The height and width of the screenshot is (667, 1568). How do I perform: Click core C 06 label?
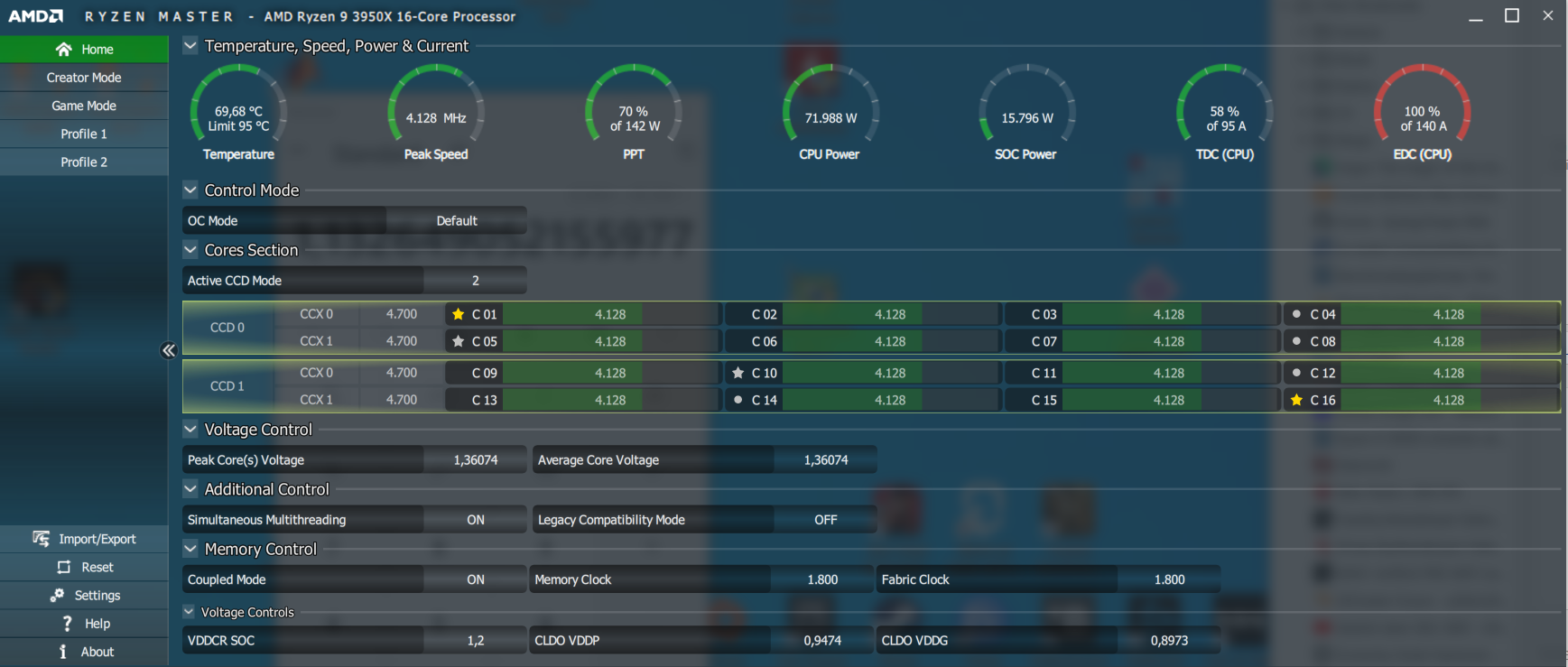pyautogui.click(x=764, y=341)
